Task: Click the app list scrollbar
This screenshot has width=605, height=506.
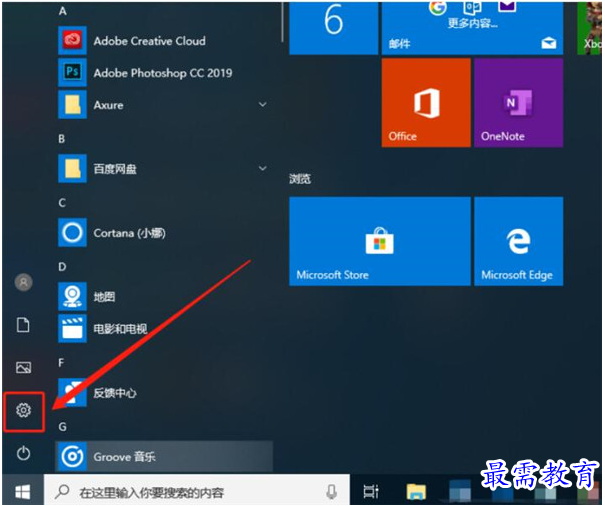Action: pyautogui.click(x=283, y=22)
